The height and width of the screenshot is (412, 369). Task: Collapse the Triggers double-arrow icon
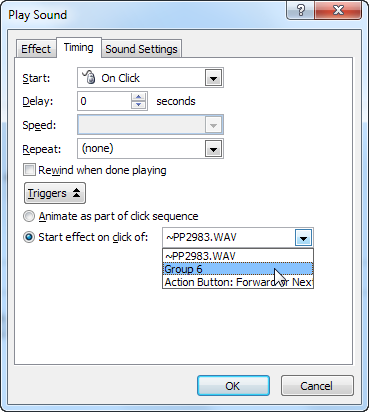coord(76,193)
